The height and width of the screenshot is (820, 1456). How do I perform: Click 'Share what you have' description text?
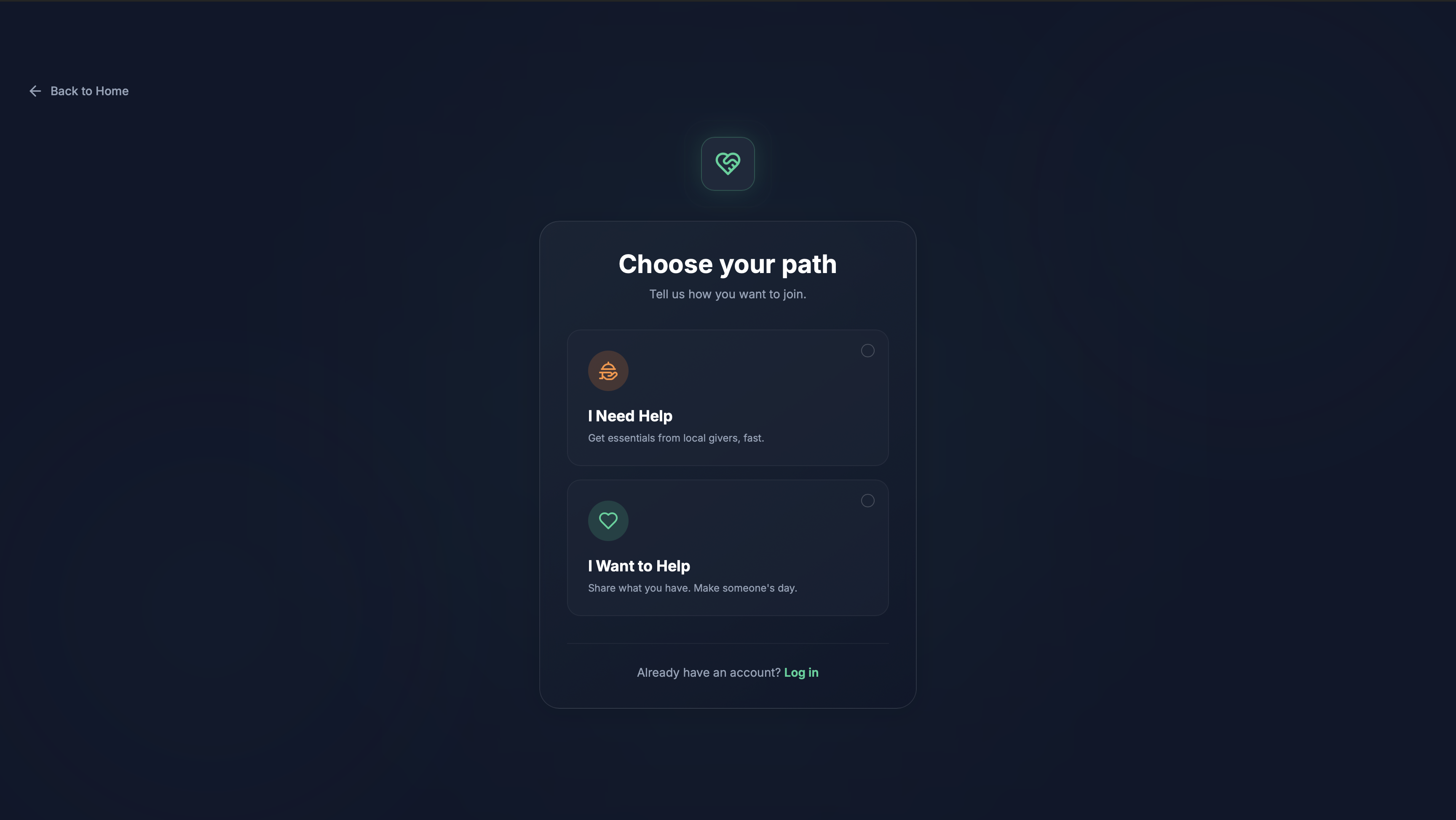point(639,588)
